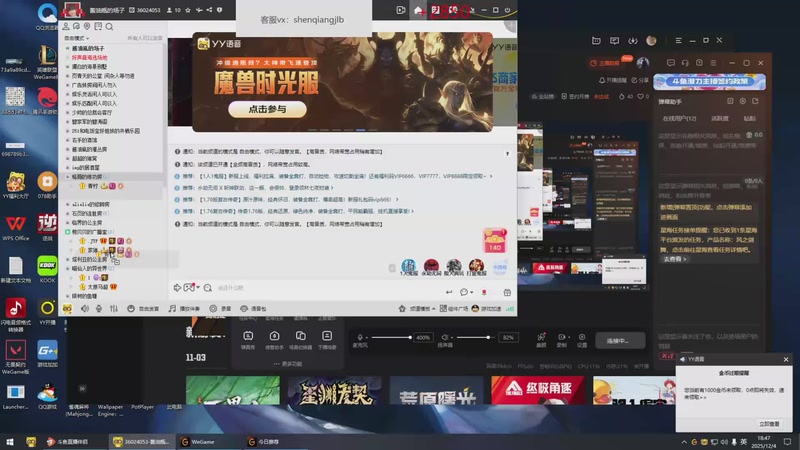
Task: Click the 打金电服 game shortcut icon
Action: 477,267
